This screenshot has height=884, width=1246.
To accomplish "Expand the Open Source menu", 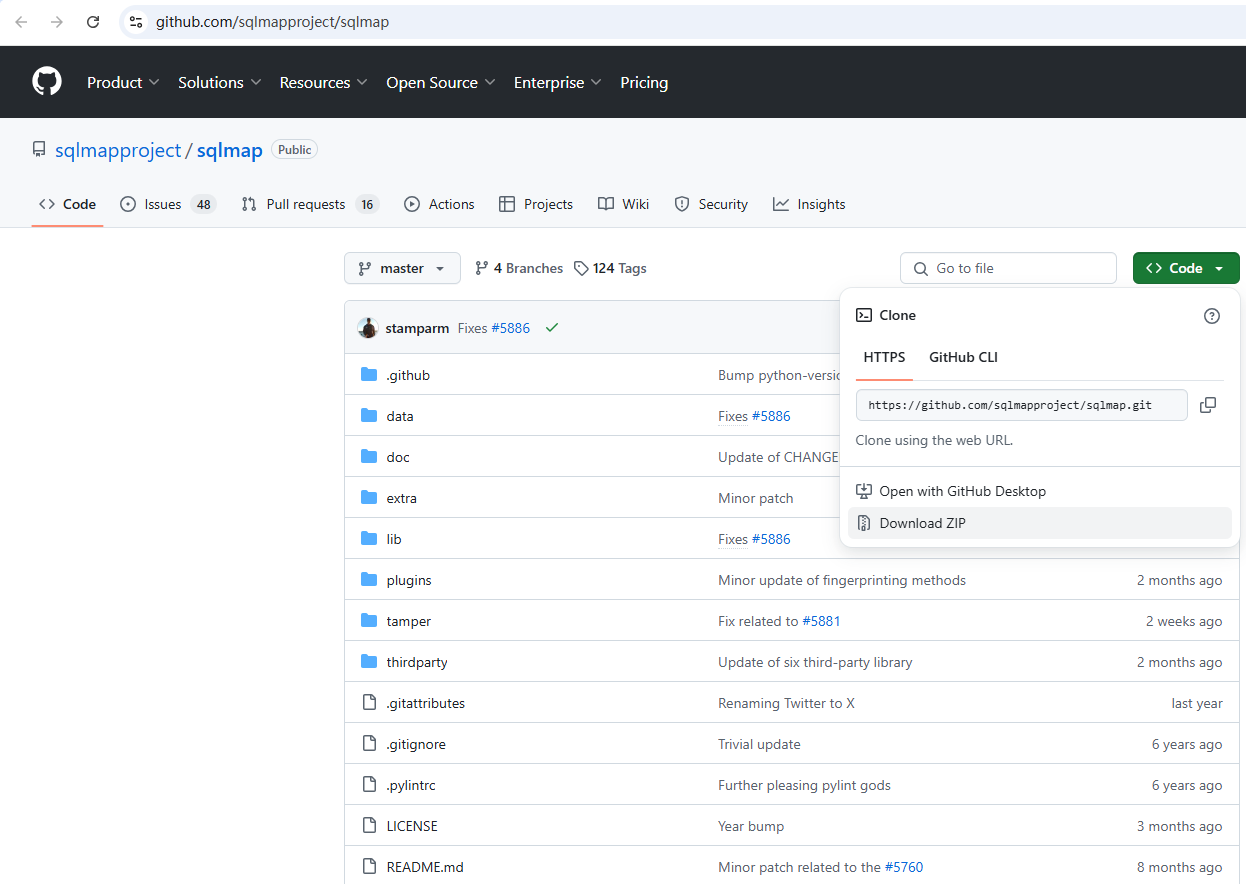I will (441, 83).
